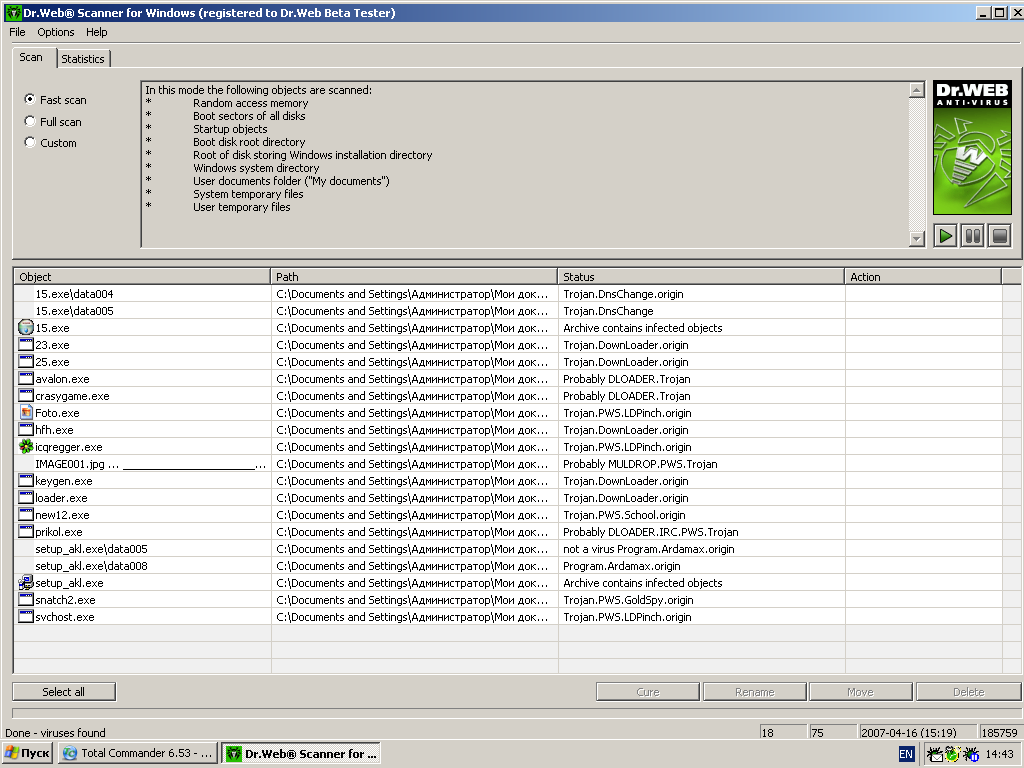Click the Rename button

(754, 692)
